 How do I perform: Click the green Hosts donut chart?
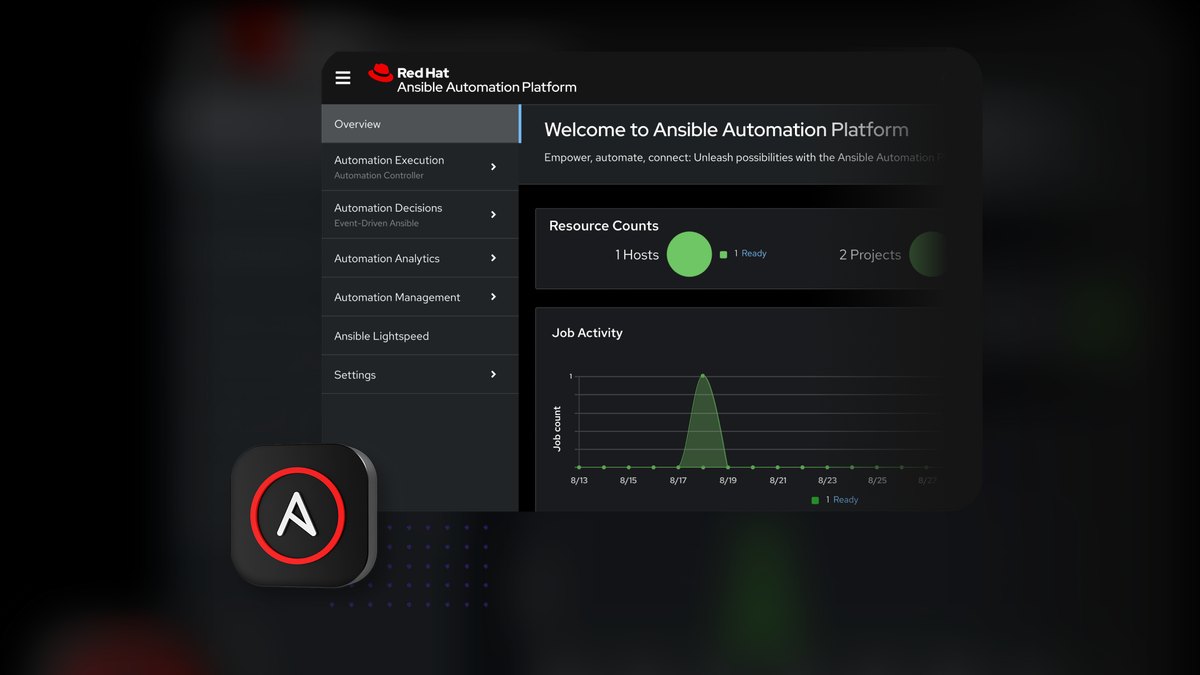(689, 254)
